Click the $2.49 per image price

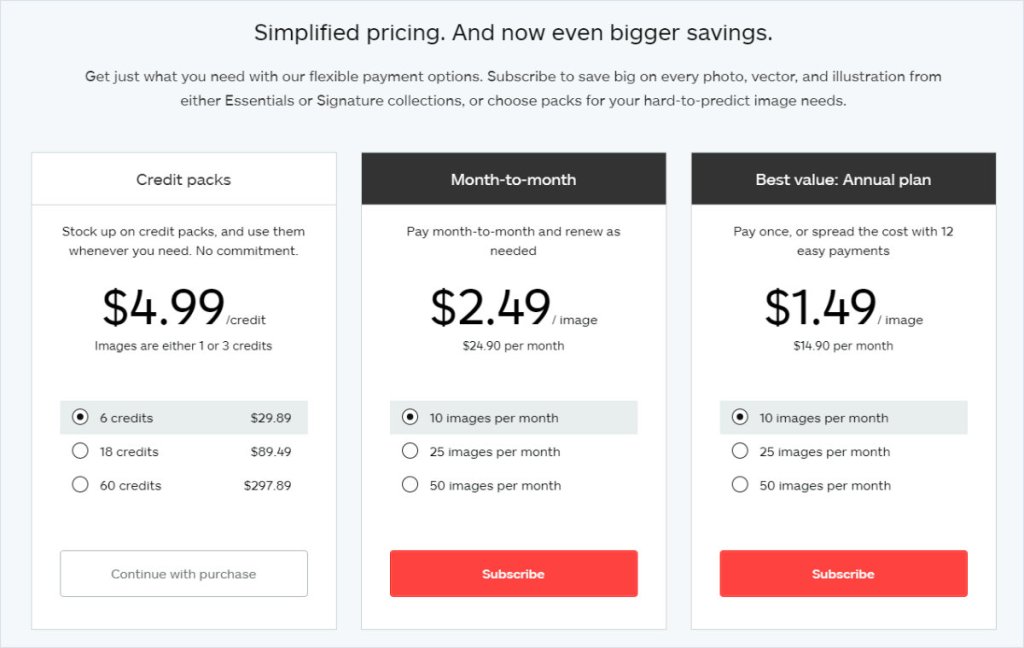point(491,307)
